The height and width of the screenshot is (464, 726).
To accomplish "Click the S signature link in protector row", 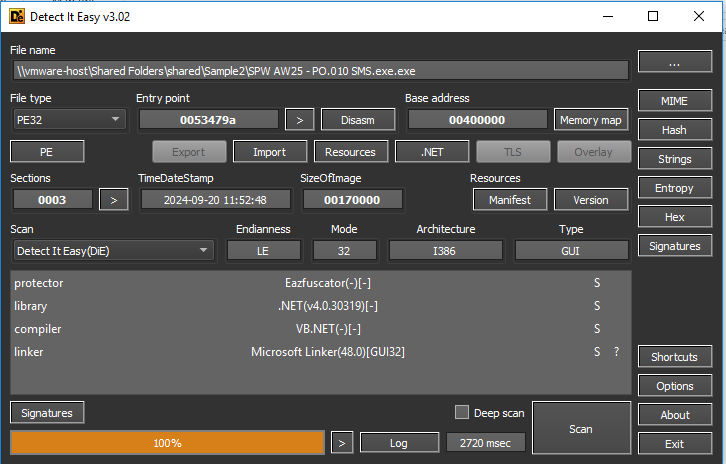I will coord(597,283).
